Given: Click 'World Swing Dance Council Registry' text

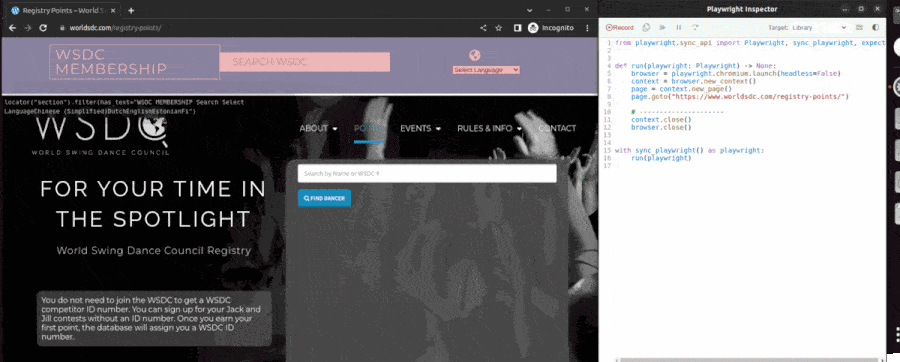Looking at the screenshot, I should [153, 251].
